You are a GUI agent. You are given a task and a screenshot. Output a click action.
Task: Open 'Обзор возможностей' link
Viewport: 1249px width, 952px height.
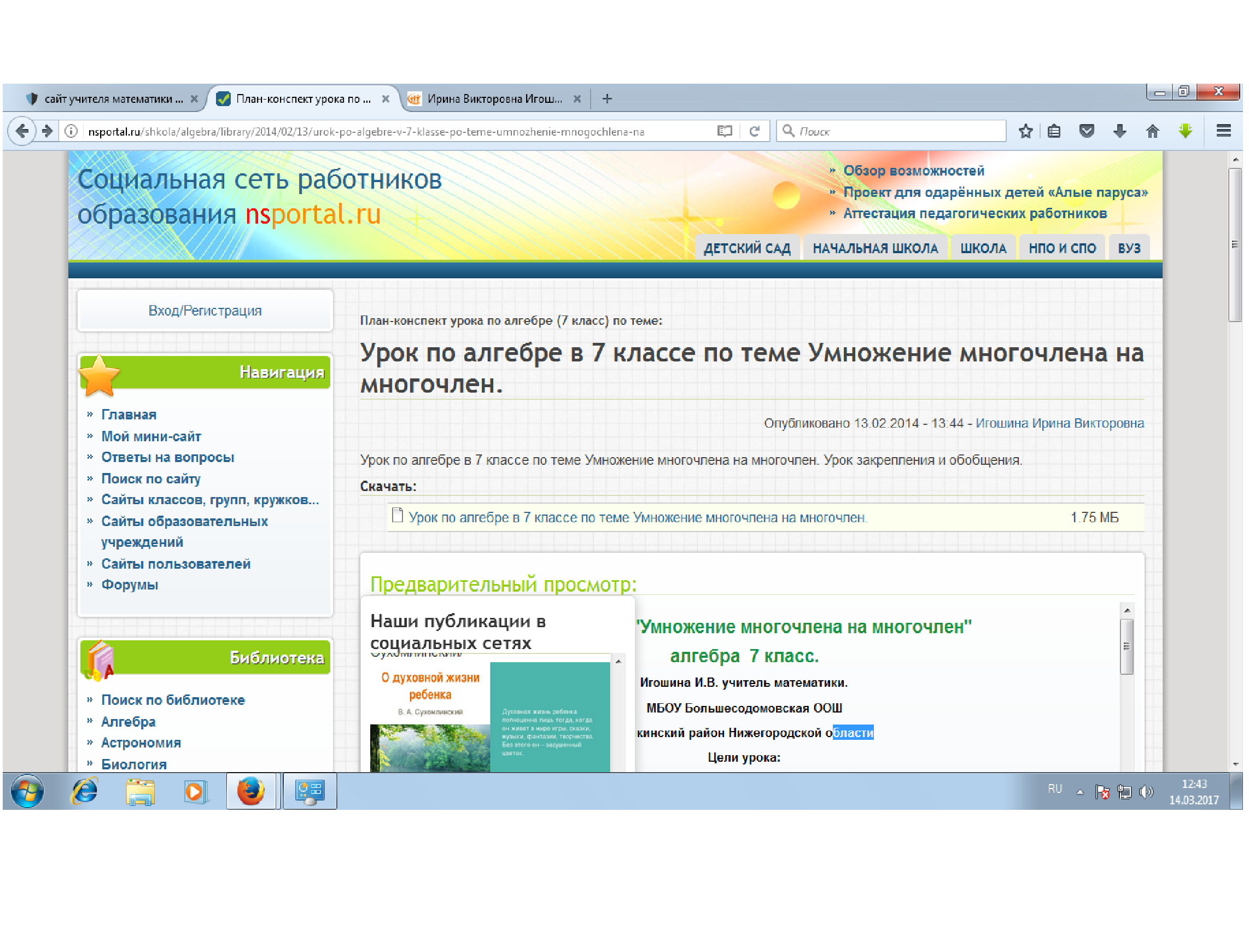point(914,171)
